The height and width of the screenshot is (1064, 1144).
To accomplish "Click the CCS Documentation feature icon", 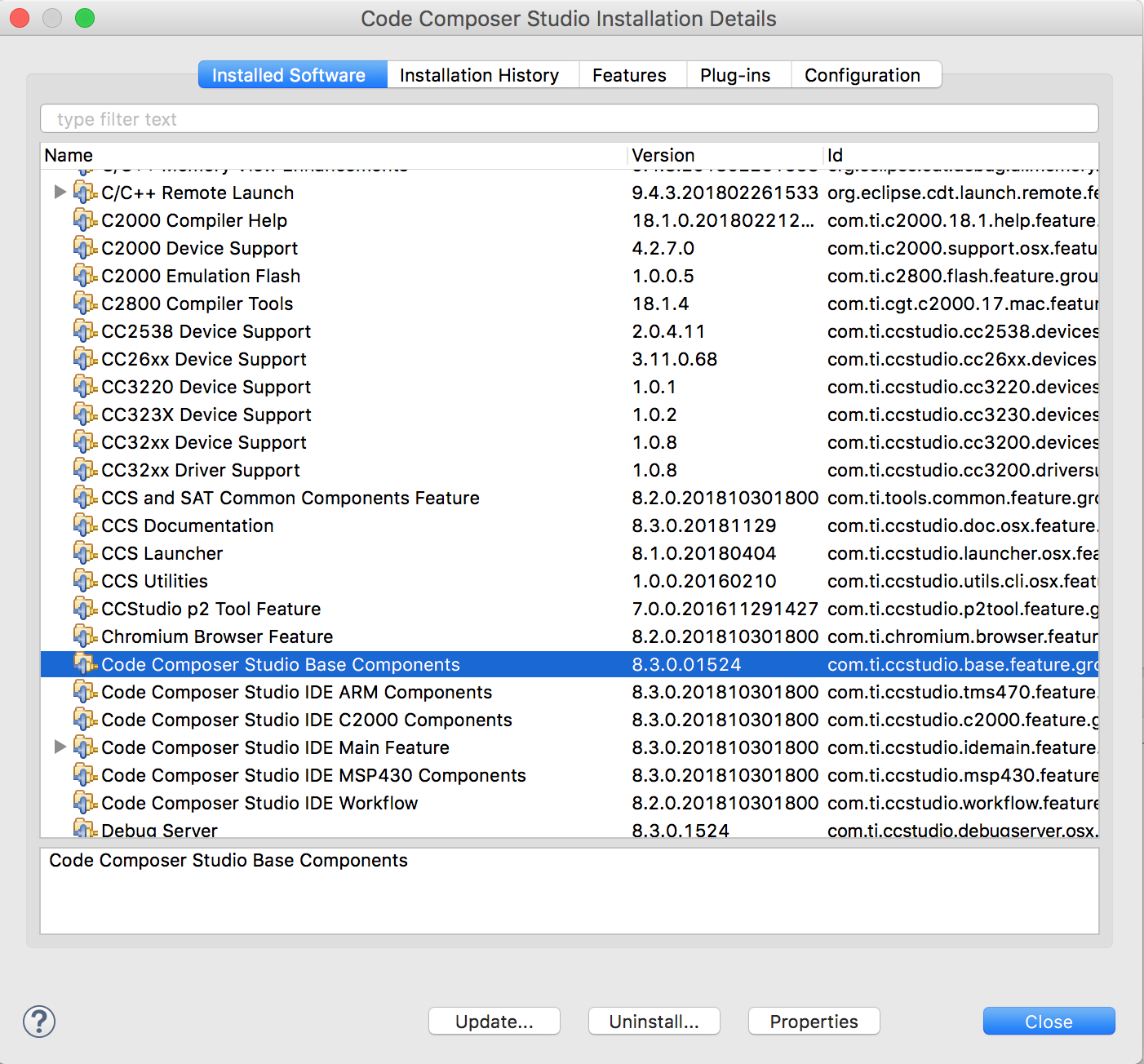I will point(85,525).
